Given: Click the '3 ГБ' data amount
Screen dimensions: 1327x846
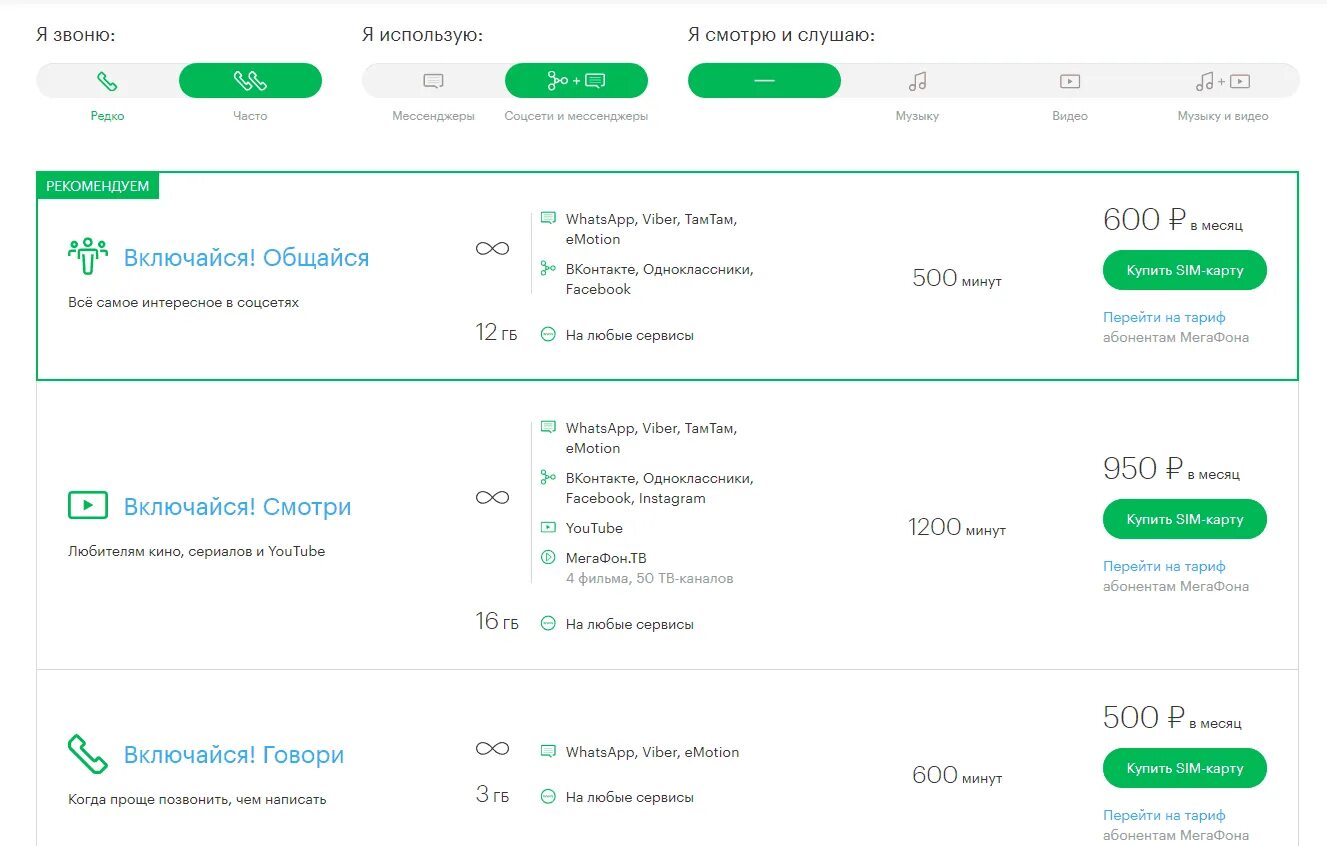Looking at the screenshot, I should (492, 795).
